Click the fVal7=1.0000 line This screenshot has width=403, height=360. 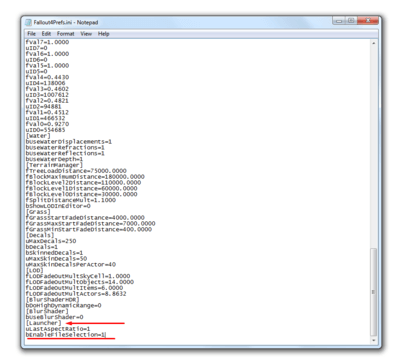click(47, 42)
